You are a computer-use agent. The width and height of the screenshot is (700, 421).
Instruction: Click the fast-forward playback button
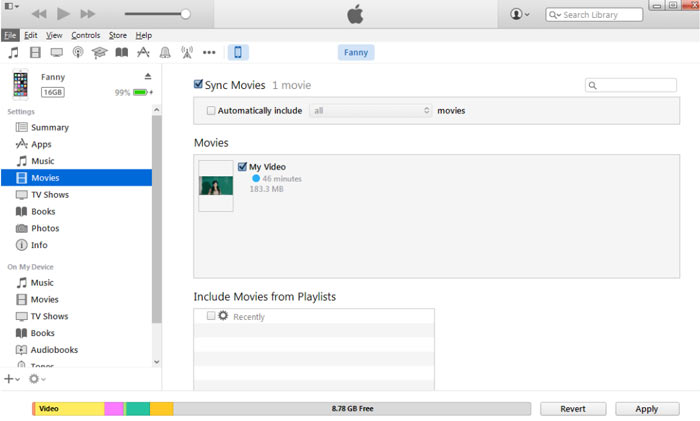click(88, 14)
